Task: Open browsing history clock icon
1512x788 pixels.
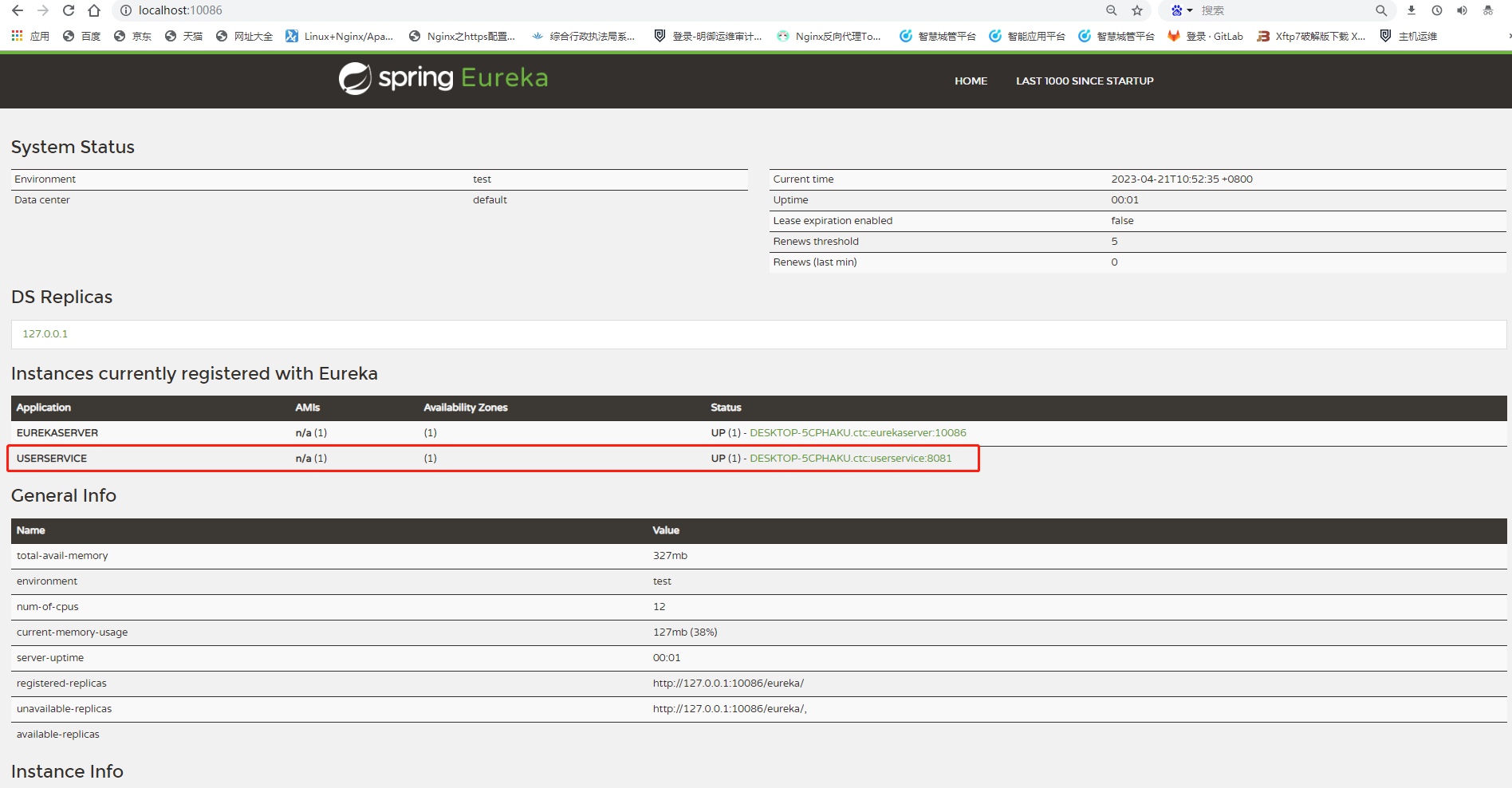Action: 1437,10
